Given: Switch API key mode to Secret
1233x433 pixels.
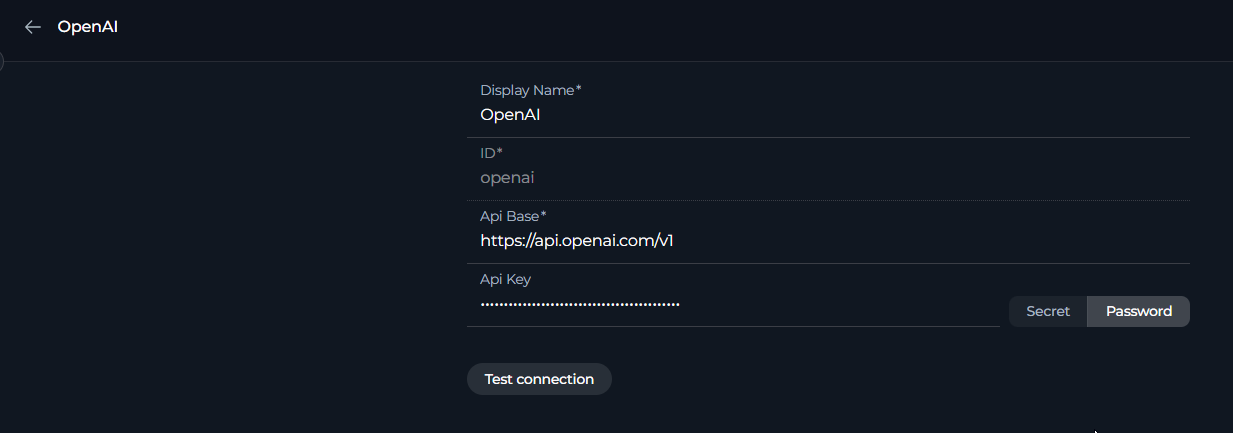Looking at the screenshot, I should [1047, 311].
